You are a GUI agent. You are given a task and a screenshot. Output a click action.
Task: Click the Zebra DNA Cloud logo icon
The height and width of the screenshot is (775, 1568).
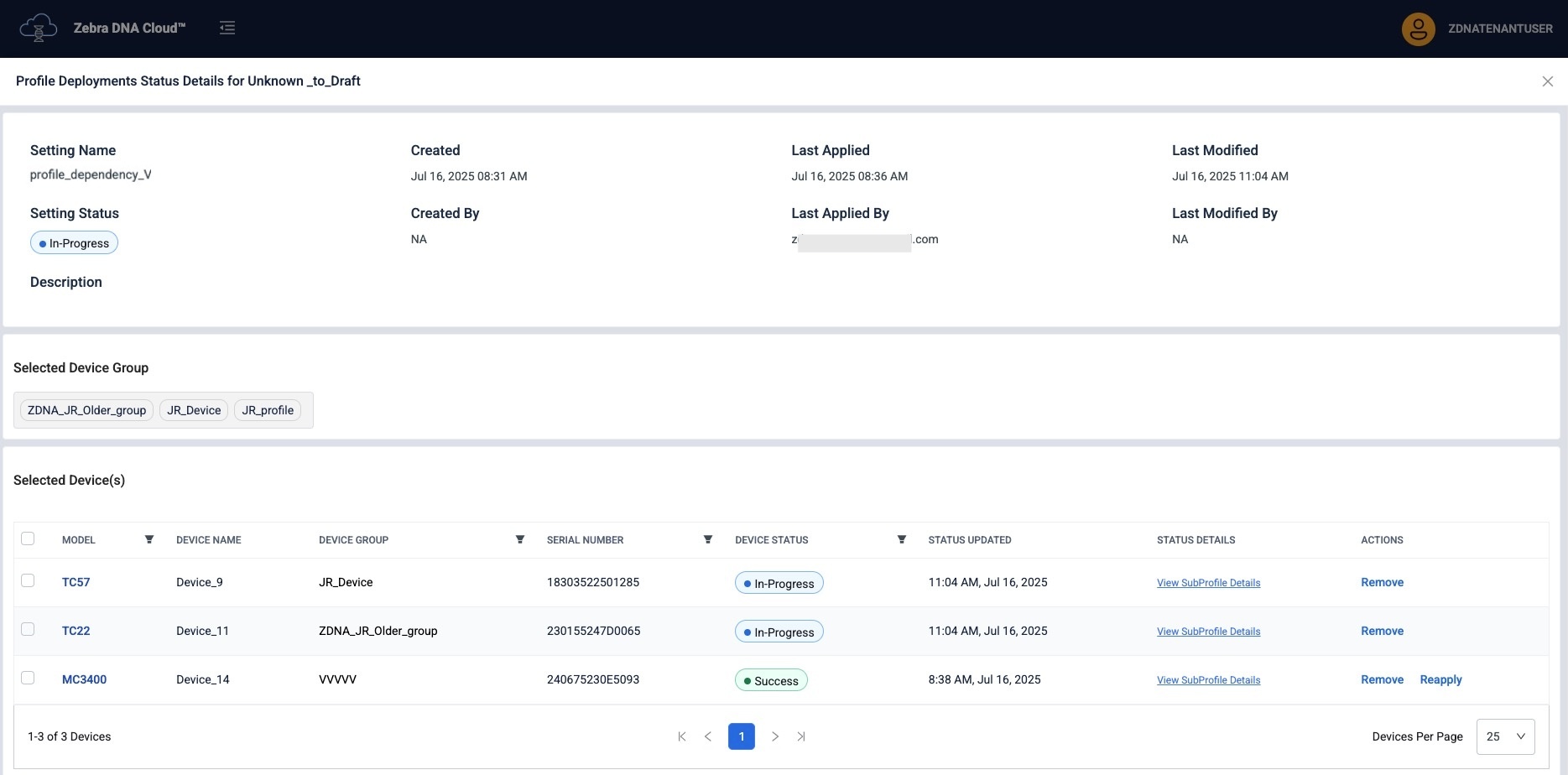pos(38,29)
